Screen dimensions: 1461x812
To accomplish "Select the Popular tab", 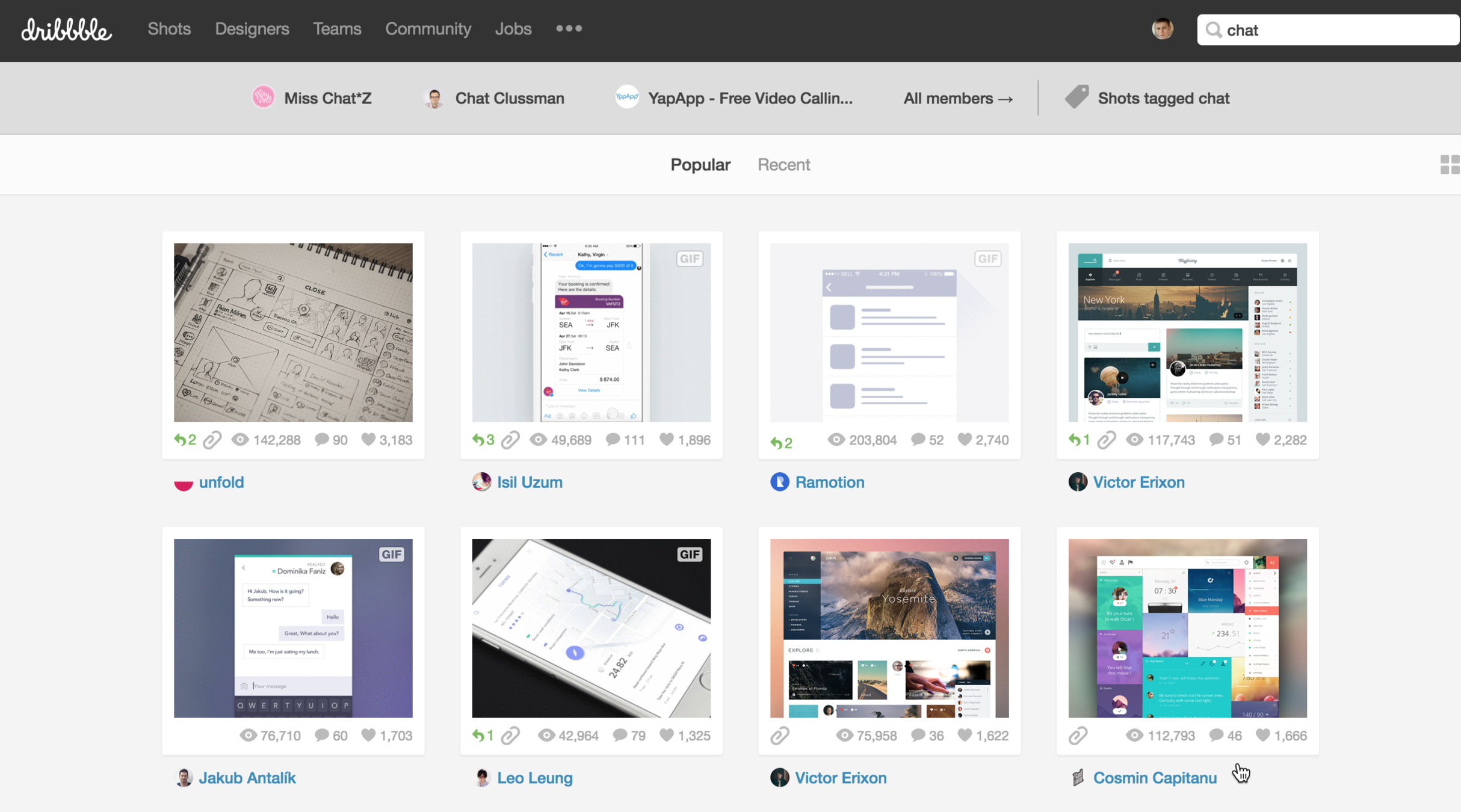I will tap(700, 164).
